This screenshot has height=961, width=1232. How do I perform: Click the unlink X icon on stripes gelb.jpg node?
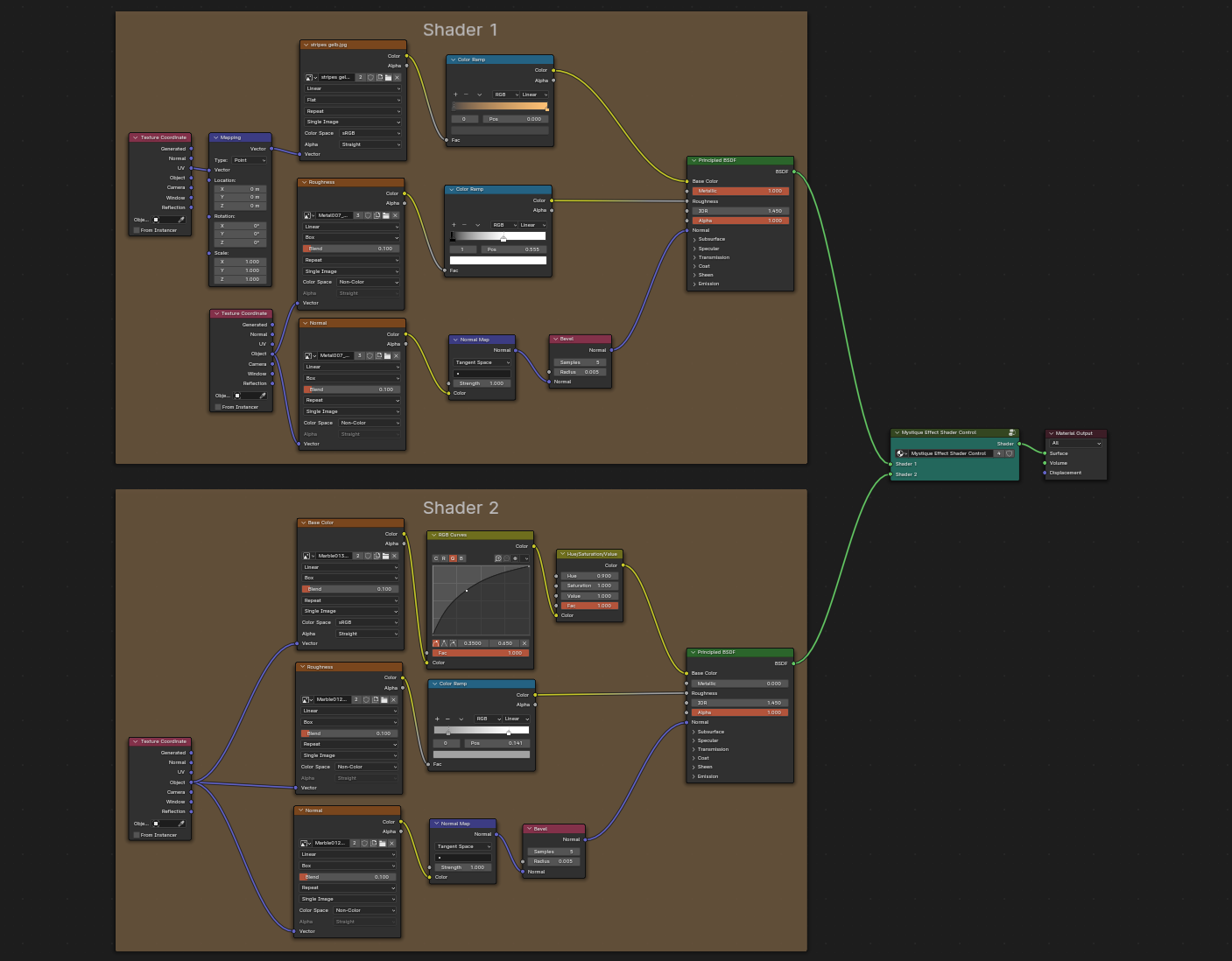(397, 77)
